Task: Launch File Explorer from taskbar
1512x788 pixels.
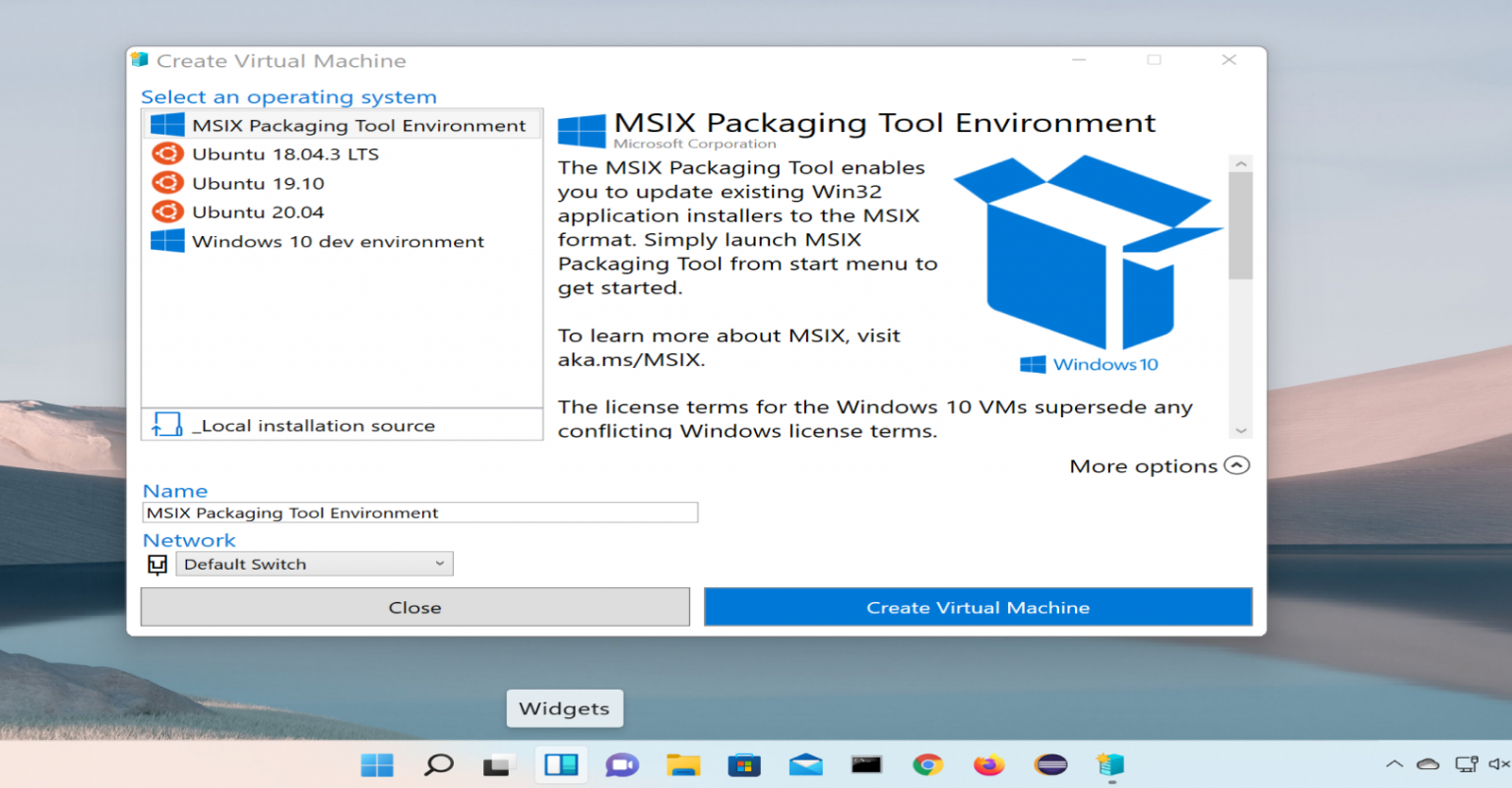Action: pos(683,764)
